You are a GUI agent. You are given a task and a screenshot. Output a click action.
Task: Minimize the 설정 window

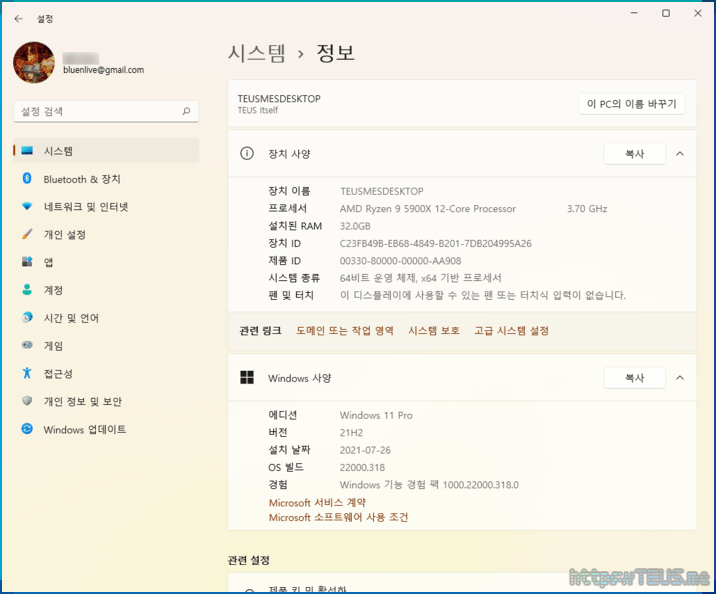tap(634, 13)
